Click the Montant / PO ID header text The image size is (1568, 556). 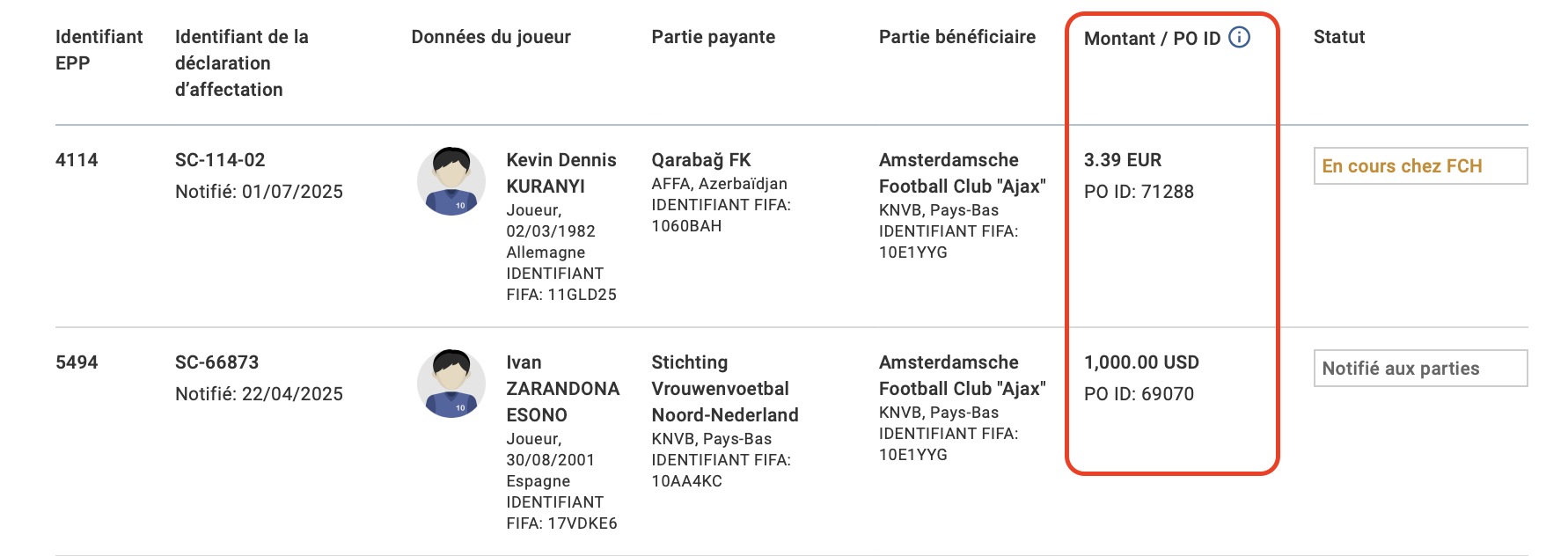click(x=1151, y=39)
